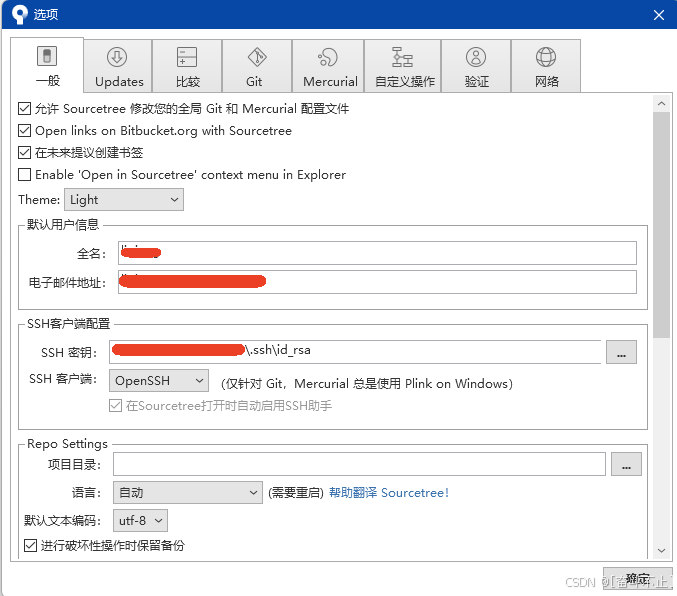
Task: Click the Sourcetree logo in title bar
Action: coord(19,15)
